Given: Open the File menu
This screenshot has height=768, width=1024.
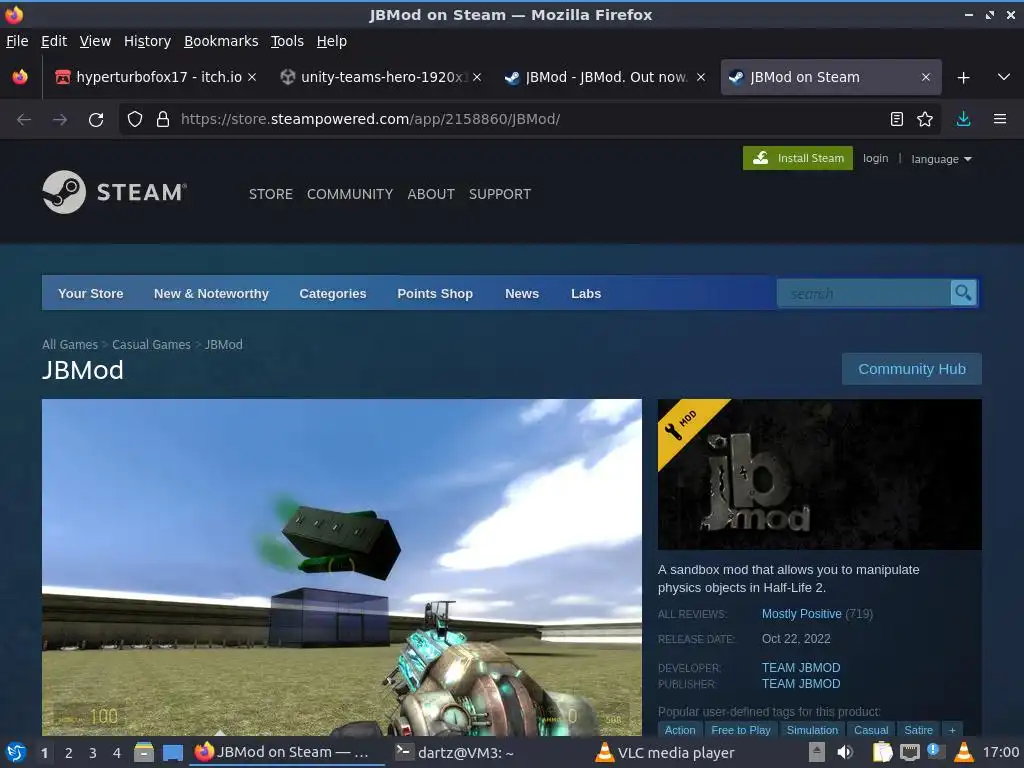Looking at the screenshot, I should (17, 41).
